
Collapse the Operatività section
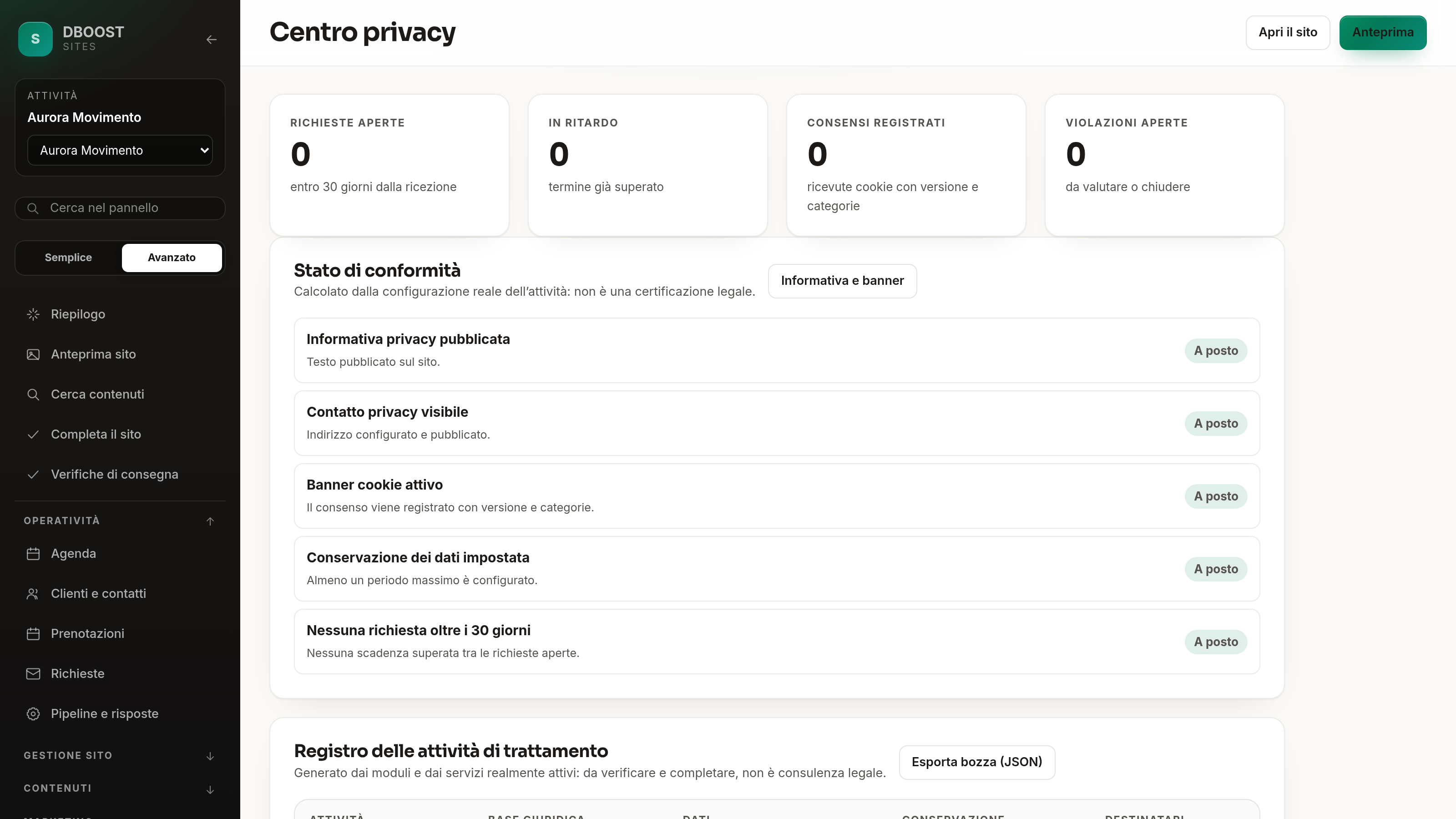click(x=120, y=521)
